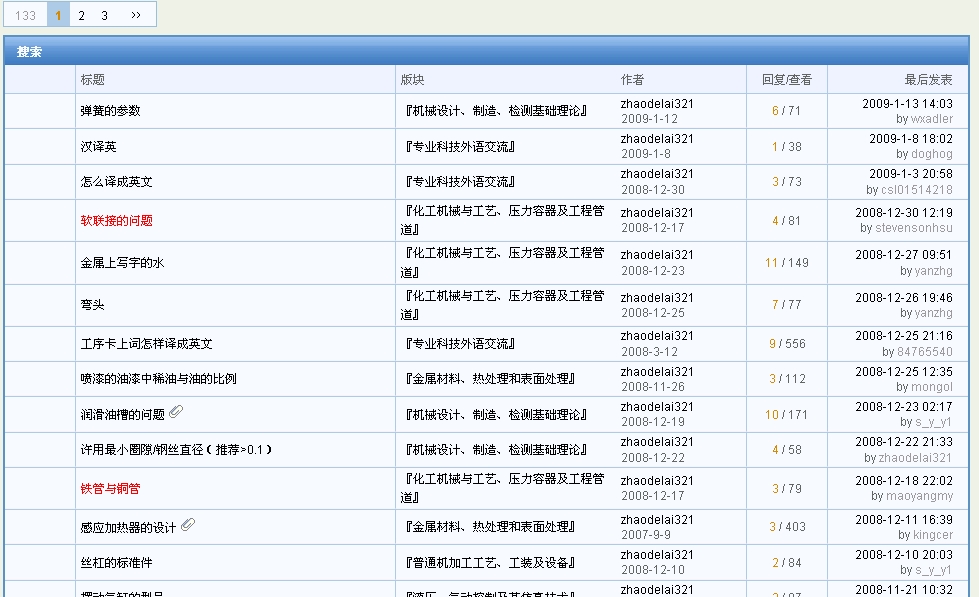Image resolution: width=979 pixels, height=597 pixels.
Task: Click 最后发表 column header
Action: (928, 80)
